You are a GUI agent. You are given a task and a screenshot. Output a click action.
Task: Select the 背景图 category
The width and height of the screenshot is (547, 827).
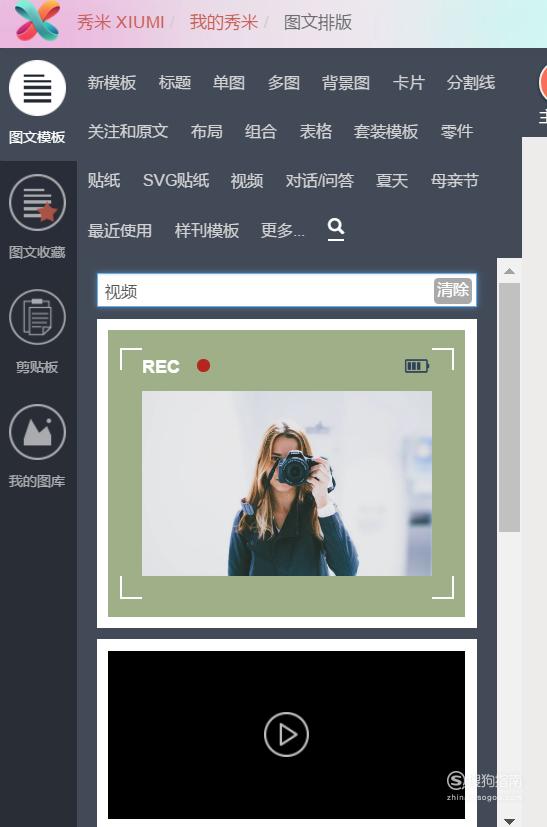(x=346, y=83)
